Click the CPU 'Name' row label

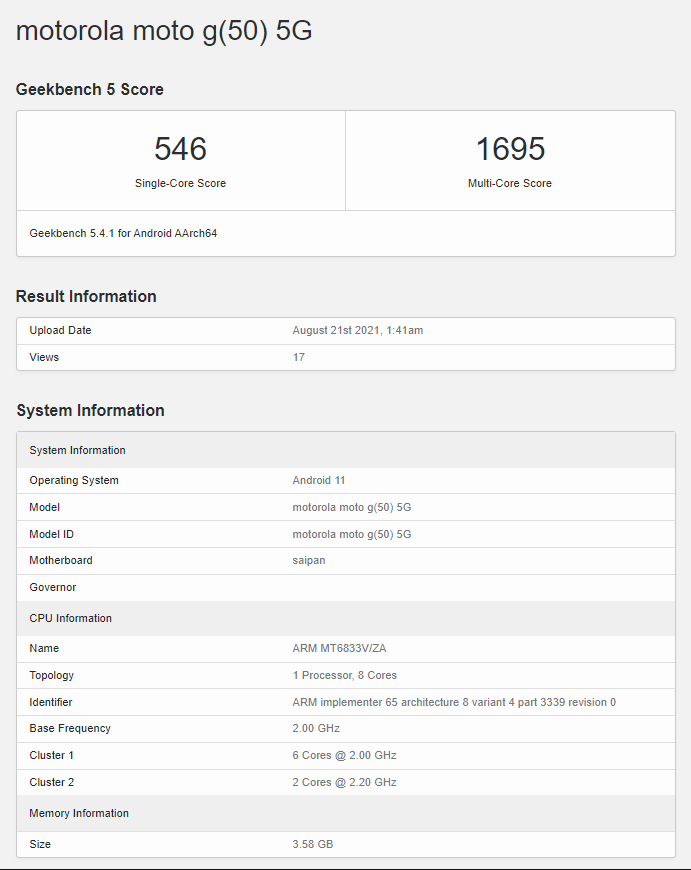point(44,648)
